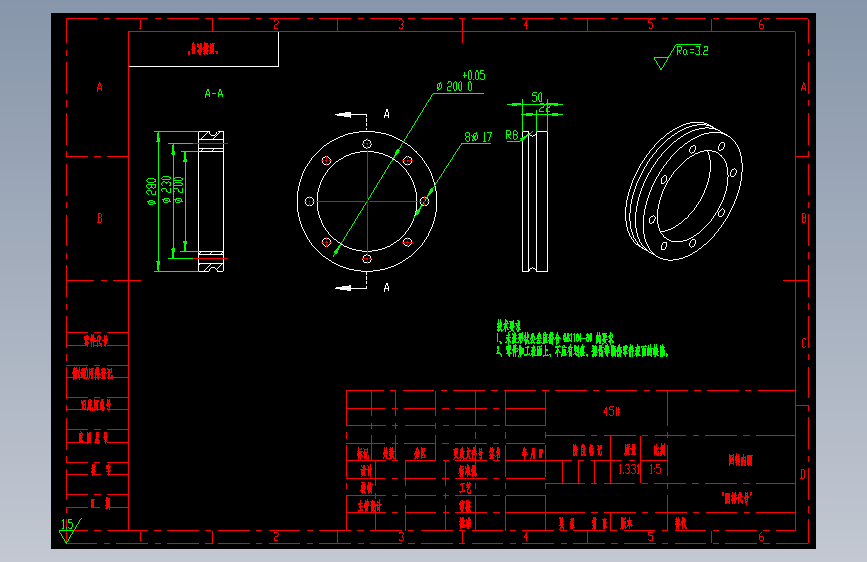The image size is (867, 562).
Task: Click the upper section arrow labeled A
Action: click(351, 115)
